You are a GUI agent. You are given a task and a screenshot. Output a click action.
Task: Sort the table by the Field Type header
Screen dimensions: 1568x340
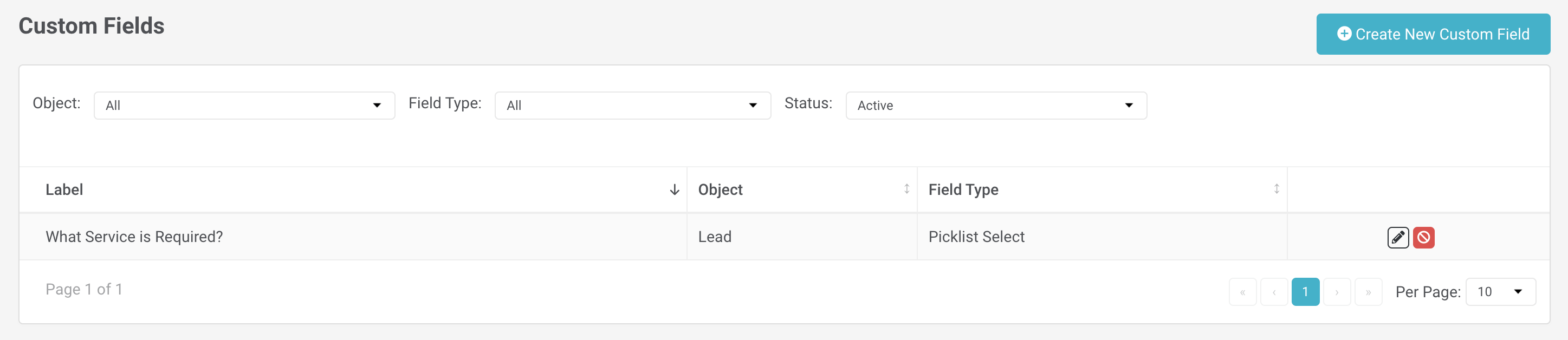[x=963, y=190]
